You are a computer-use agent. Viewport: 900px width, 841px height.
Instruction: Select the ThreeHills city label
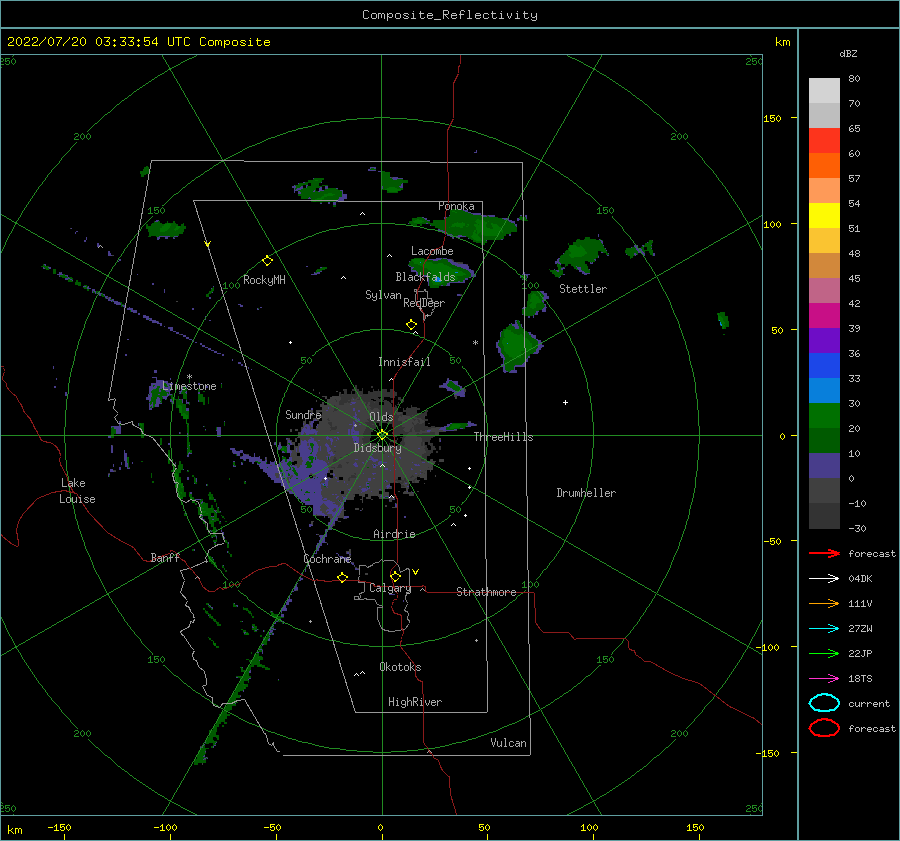pos(503,437)
